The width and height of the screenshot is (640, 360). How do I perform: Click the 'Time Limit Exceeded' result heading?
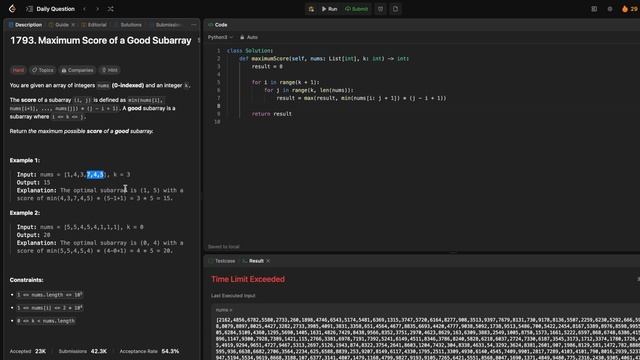pyautogui.click(x=248, y=279)
